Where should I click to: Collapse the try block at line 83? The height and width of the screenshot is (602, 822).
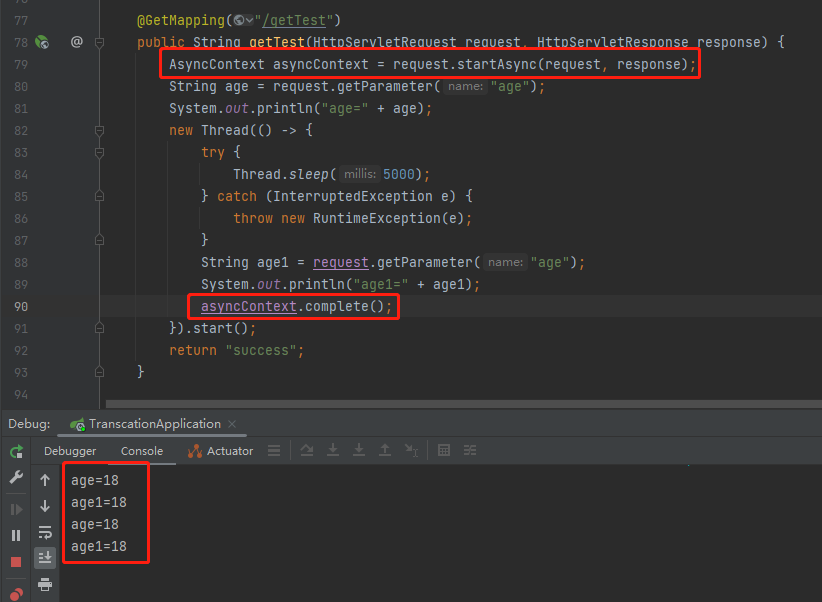pyautogui.click(x=99, y=152)
